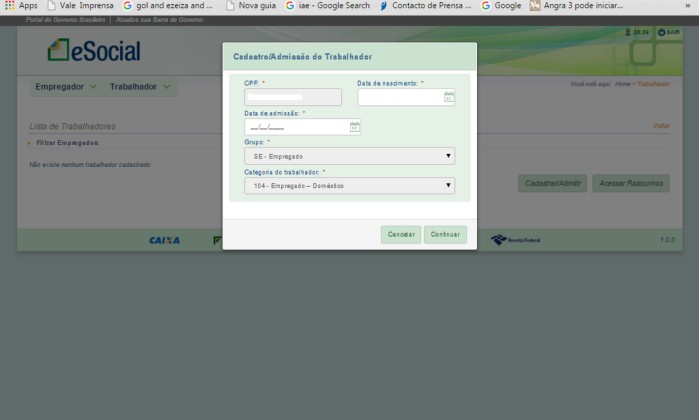Click the Voltar link
Viewport: 699px width, 420px height.
click(661, 126)
